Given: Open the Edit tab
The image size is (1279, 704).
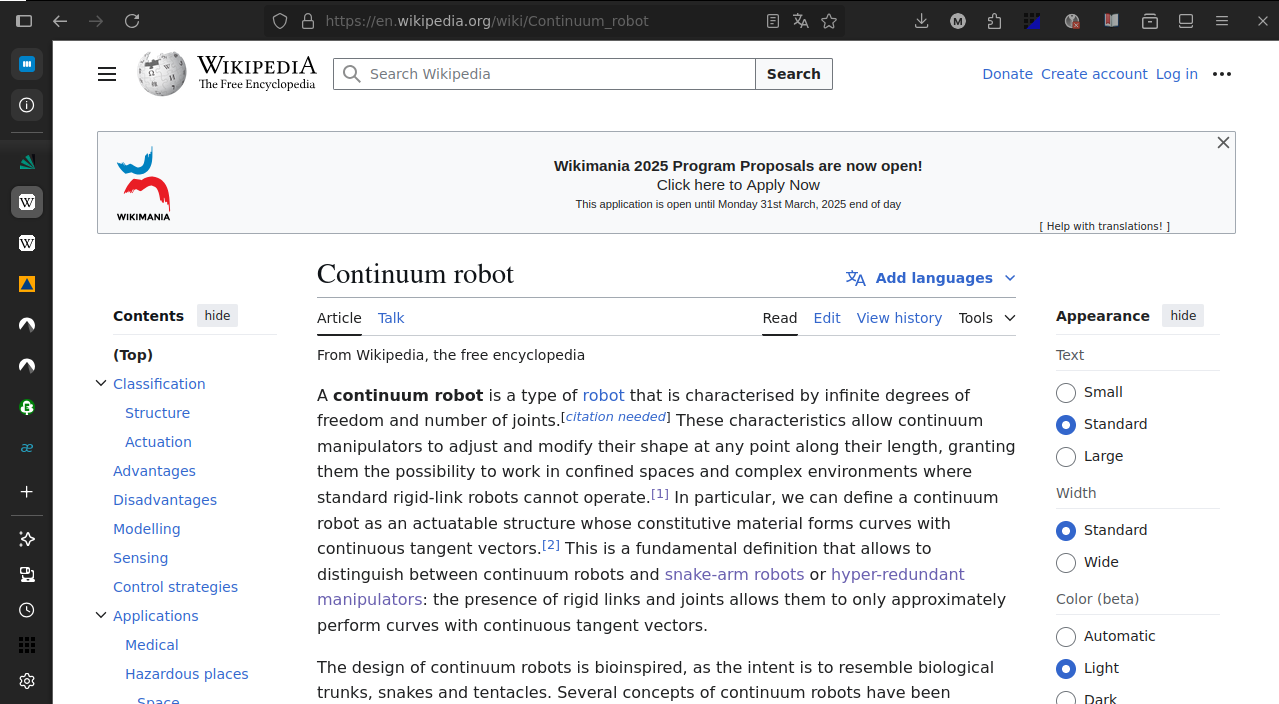Looking at the screenshot, I should 827,318.
